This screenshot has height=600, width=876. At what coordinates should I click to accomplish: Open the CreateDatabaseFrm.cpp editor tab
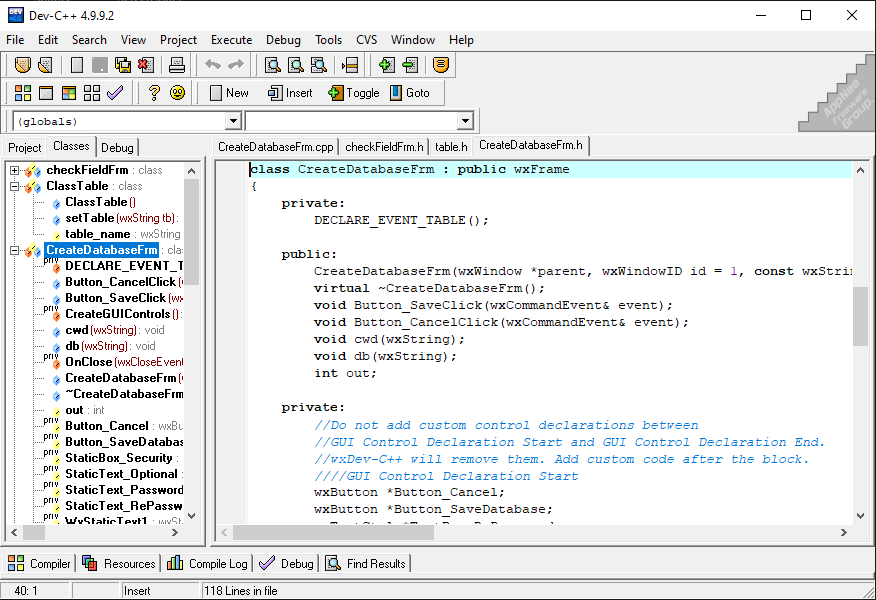pos(275,147)
